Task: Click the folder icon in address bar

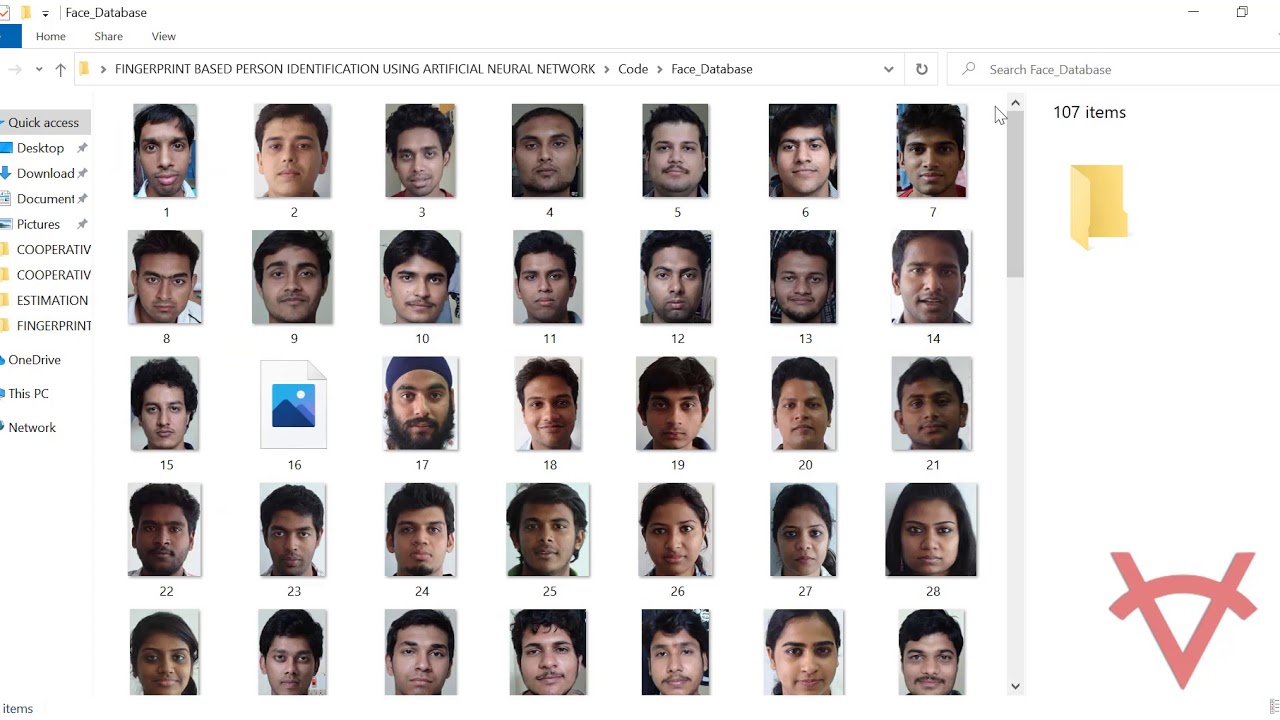Action: pos(85,69)
